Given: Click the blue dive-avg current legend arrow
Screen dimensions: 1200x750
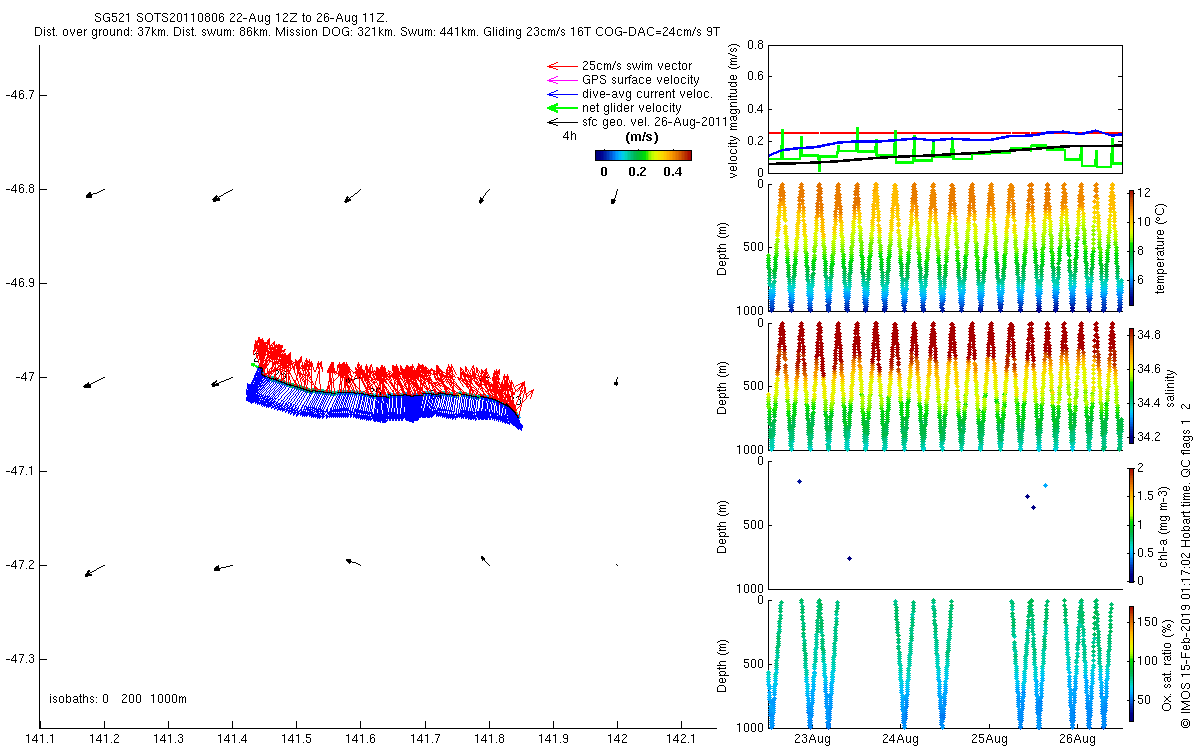Looking at the screenshot, I should click(x=559, y=94).
